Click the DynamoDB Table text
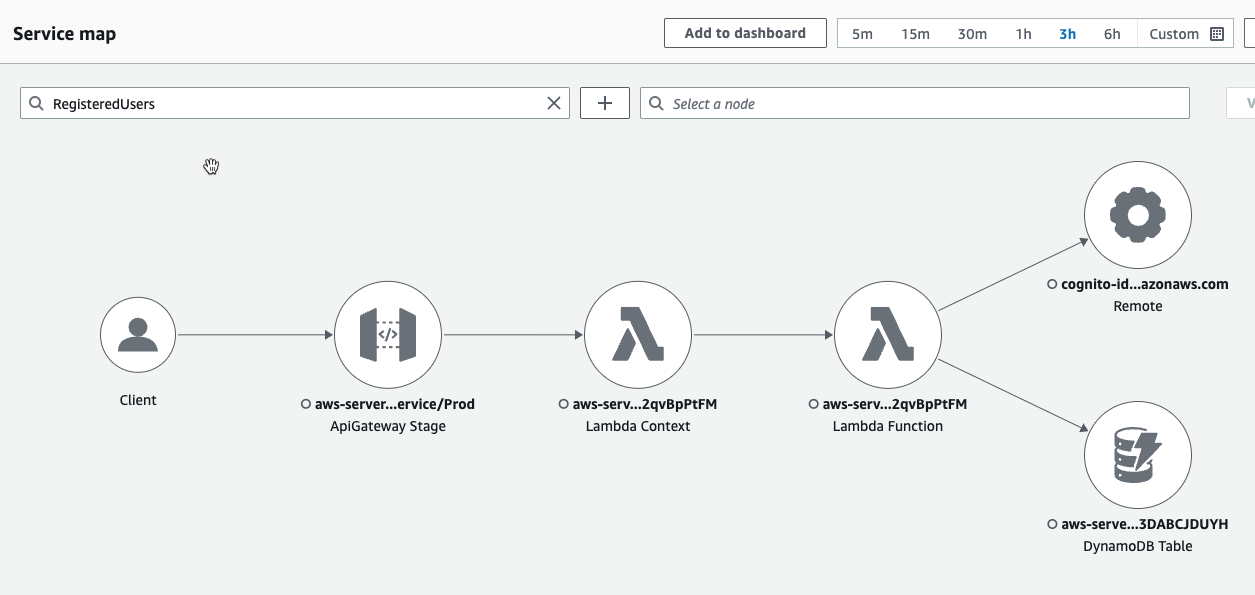 pyautogui.click(x=1138, y=546)
